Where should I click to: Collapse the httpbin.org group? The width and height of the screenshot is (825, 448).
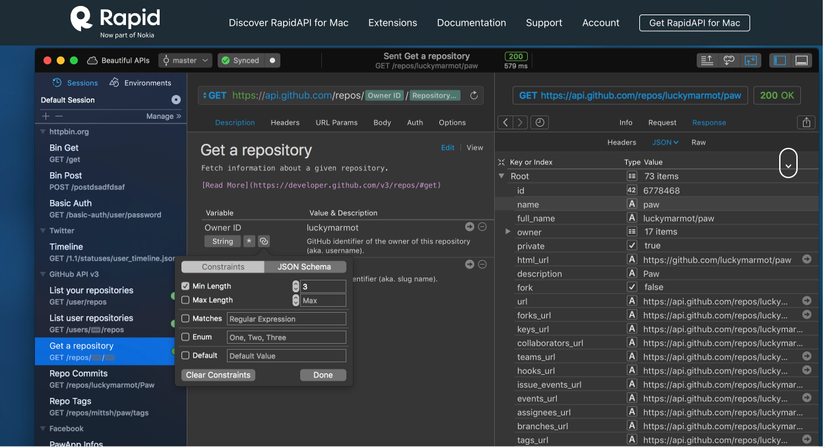coord(43,132)
